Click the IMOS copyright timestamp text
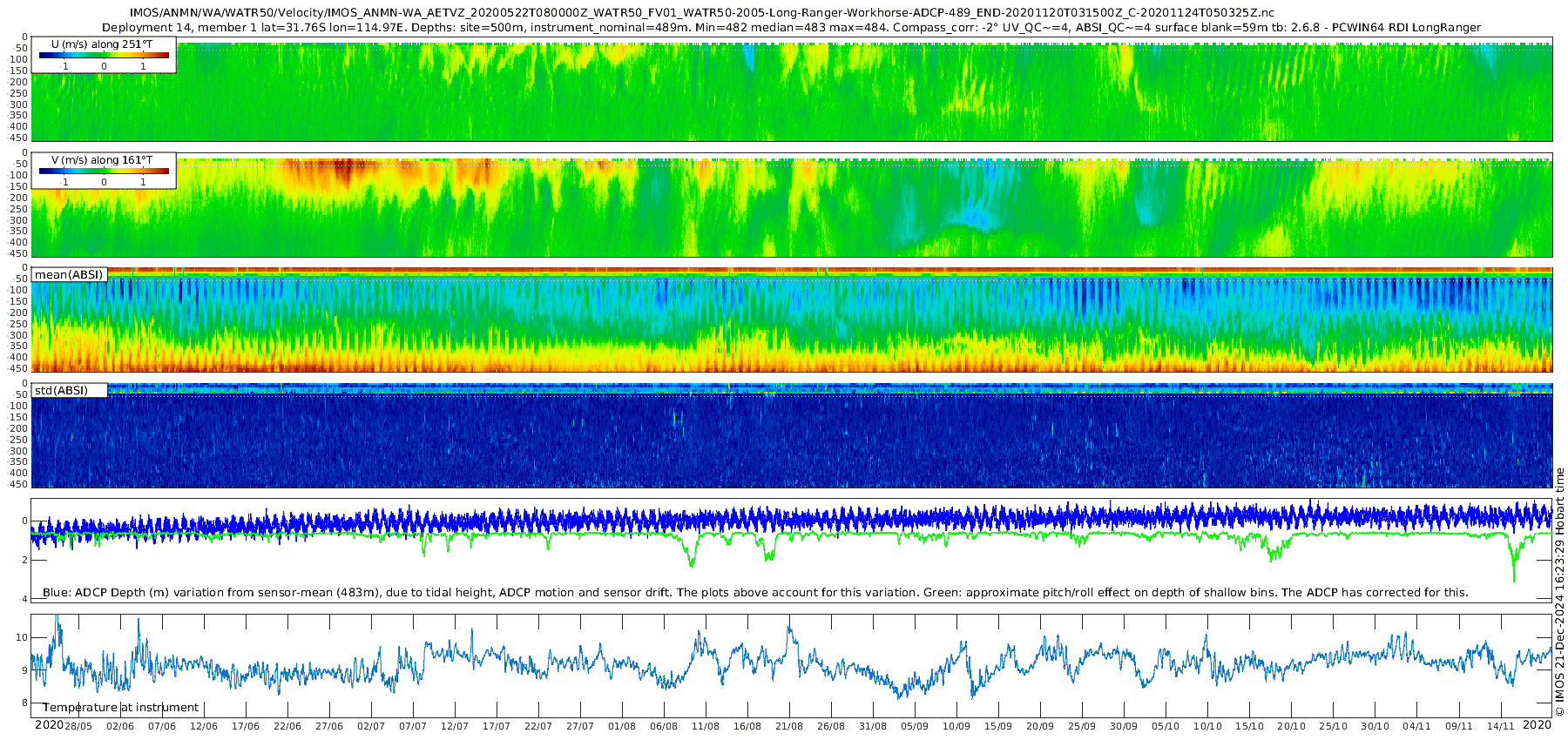 click(x=1559, y=601)
